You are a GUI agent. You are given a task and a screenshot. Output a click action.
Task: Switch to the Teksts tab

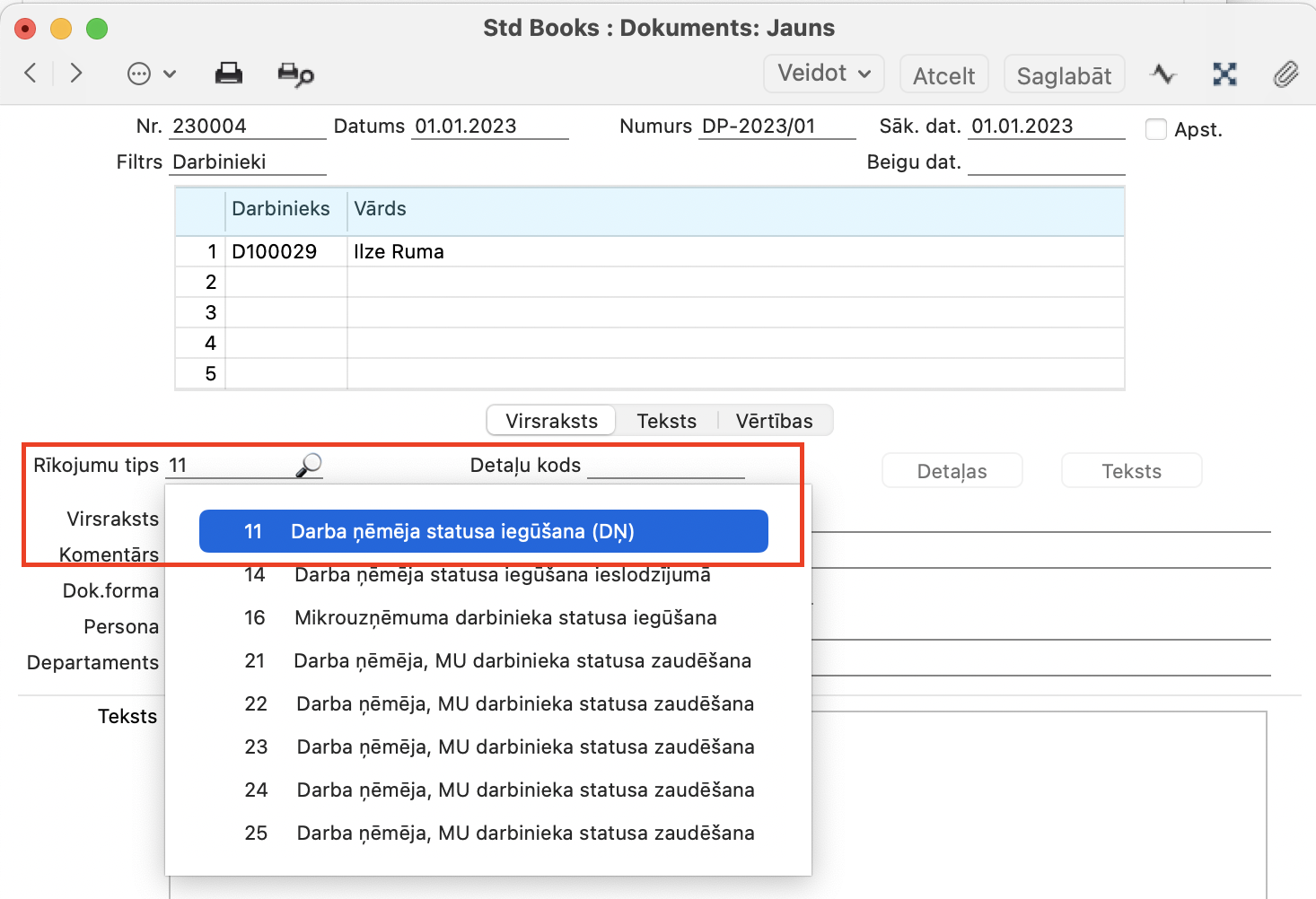(666, 421)
